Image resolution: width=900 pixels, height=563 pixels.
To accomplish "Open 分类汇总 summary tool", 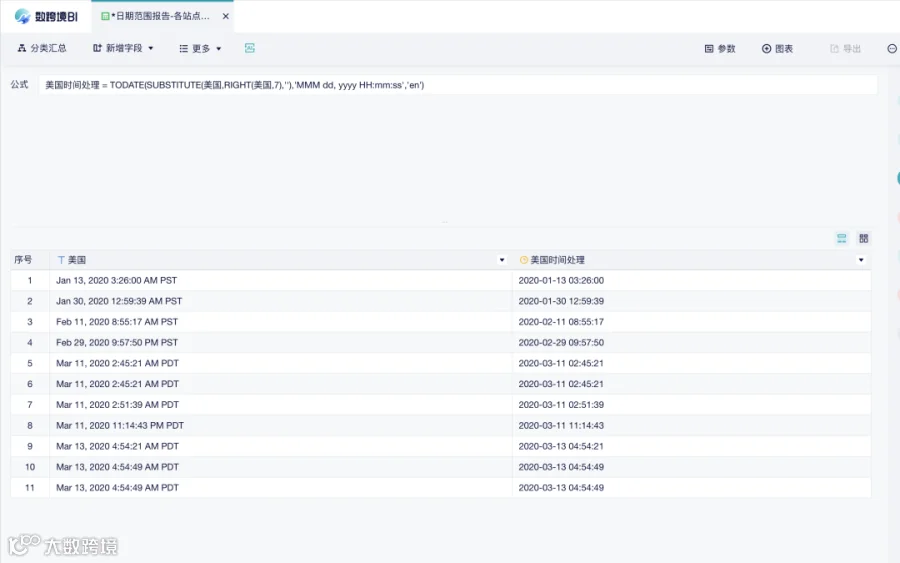I will pos(42,48).
